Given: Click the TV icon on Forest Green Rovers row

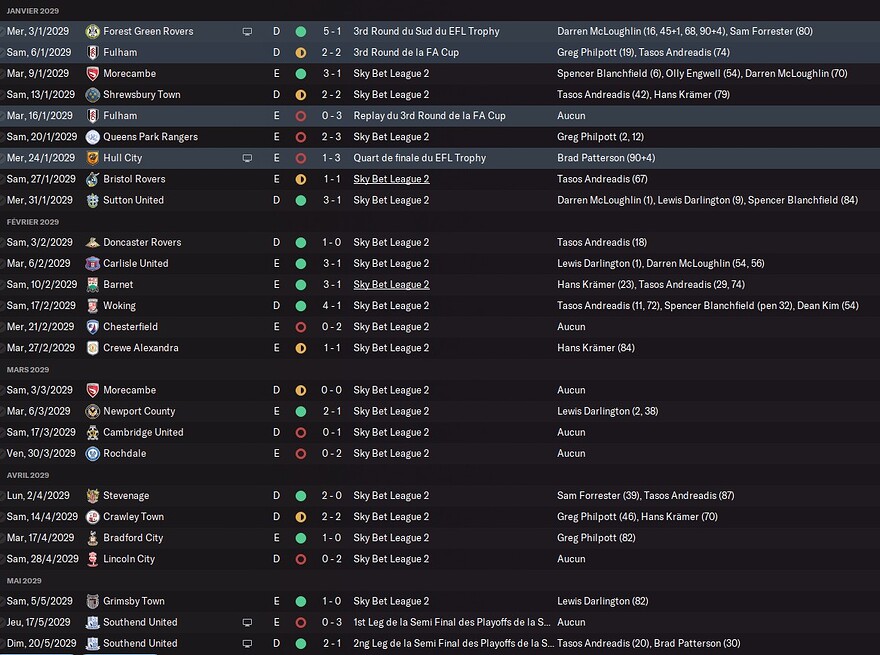Looking at the screenshot, I should coord(247,31).
